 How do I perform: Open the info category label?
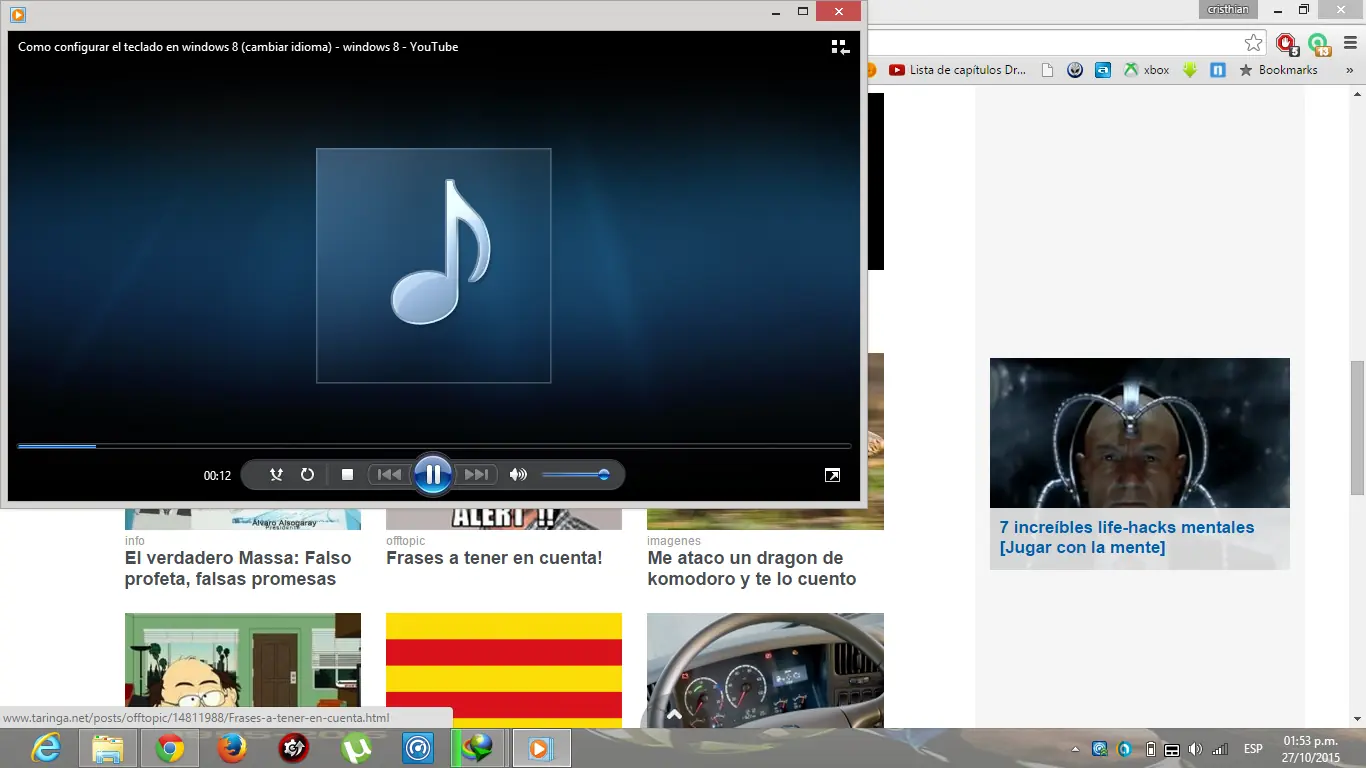135,541
